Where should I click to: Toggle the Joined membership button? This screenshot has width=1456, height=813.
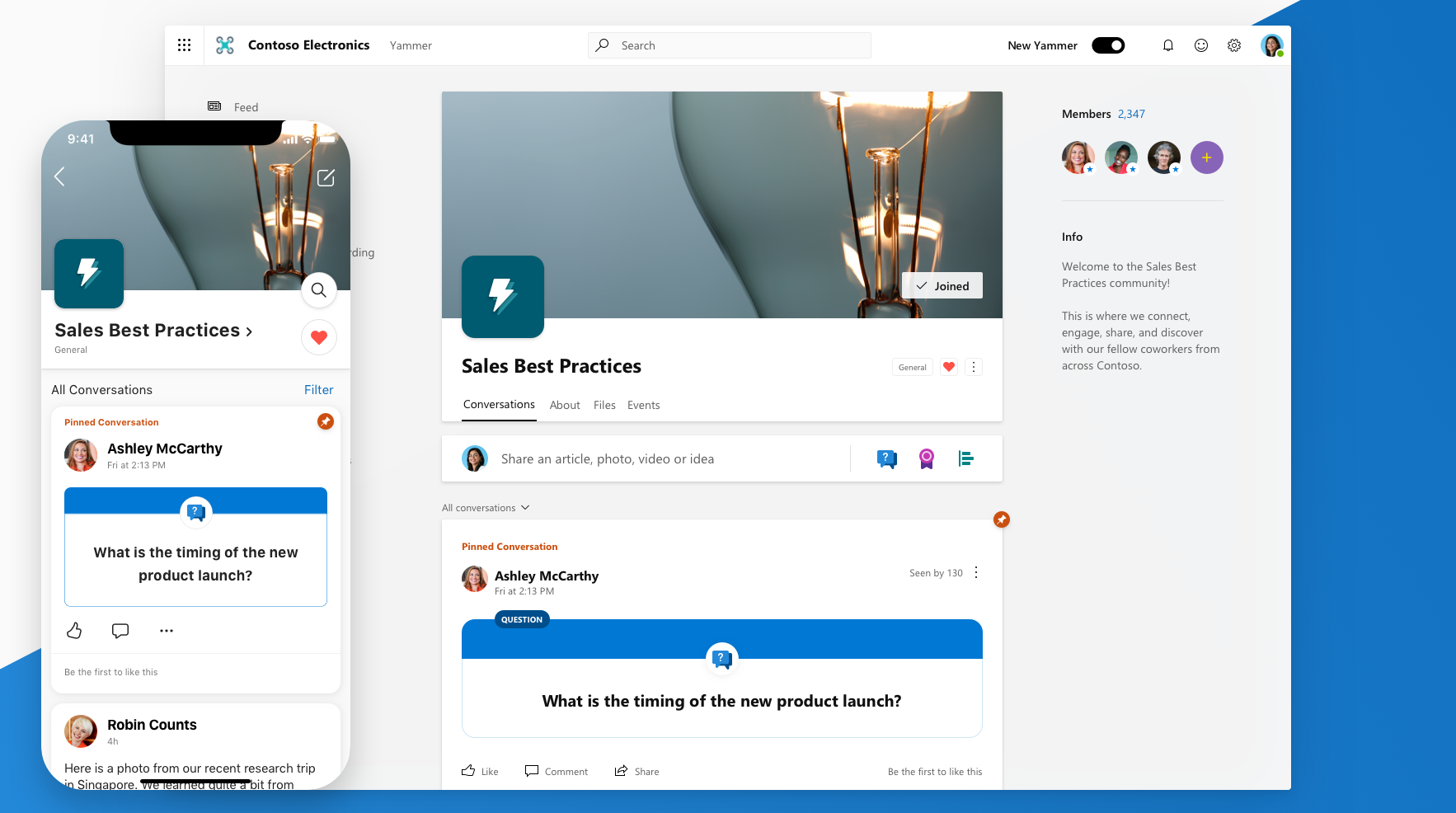tap(942, 285)
